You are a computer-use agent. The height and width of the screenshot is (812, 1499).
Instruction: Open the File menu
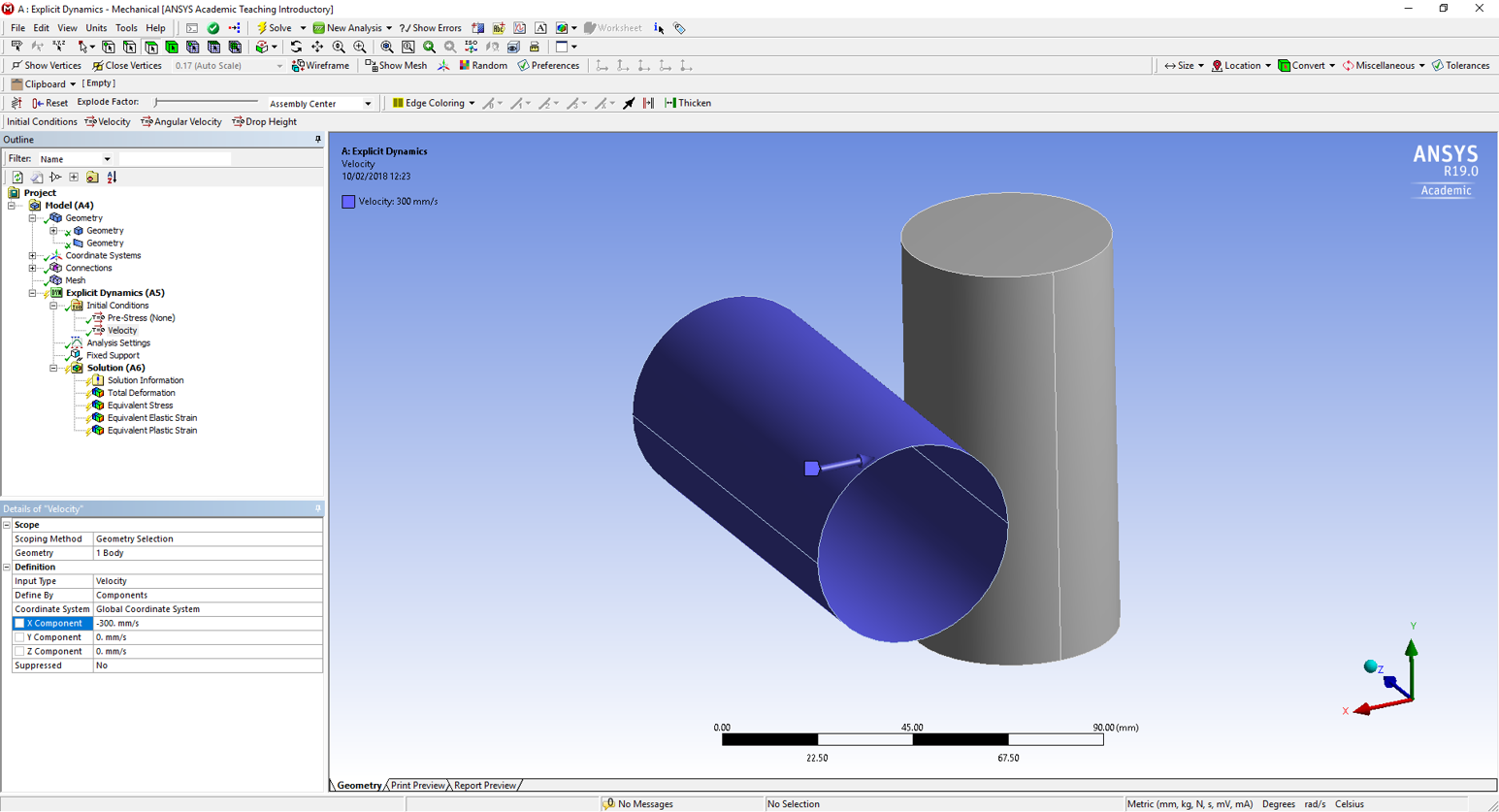pyautogui.click(x=17, y=28)
